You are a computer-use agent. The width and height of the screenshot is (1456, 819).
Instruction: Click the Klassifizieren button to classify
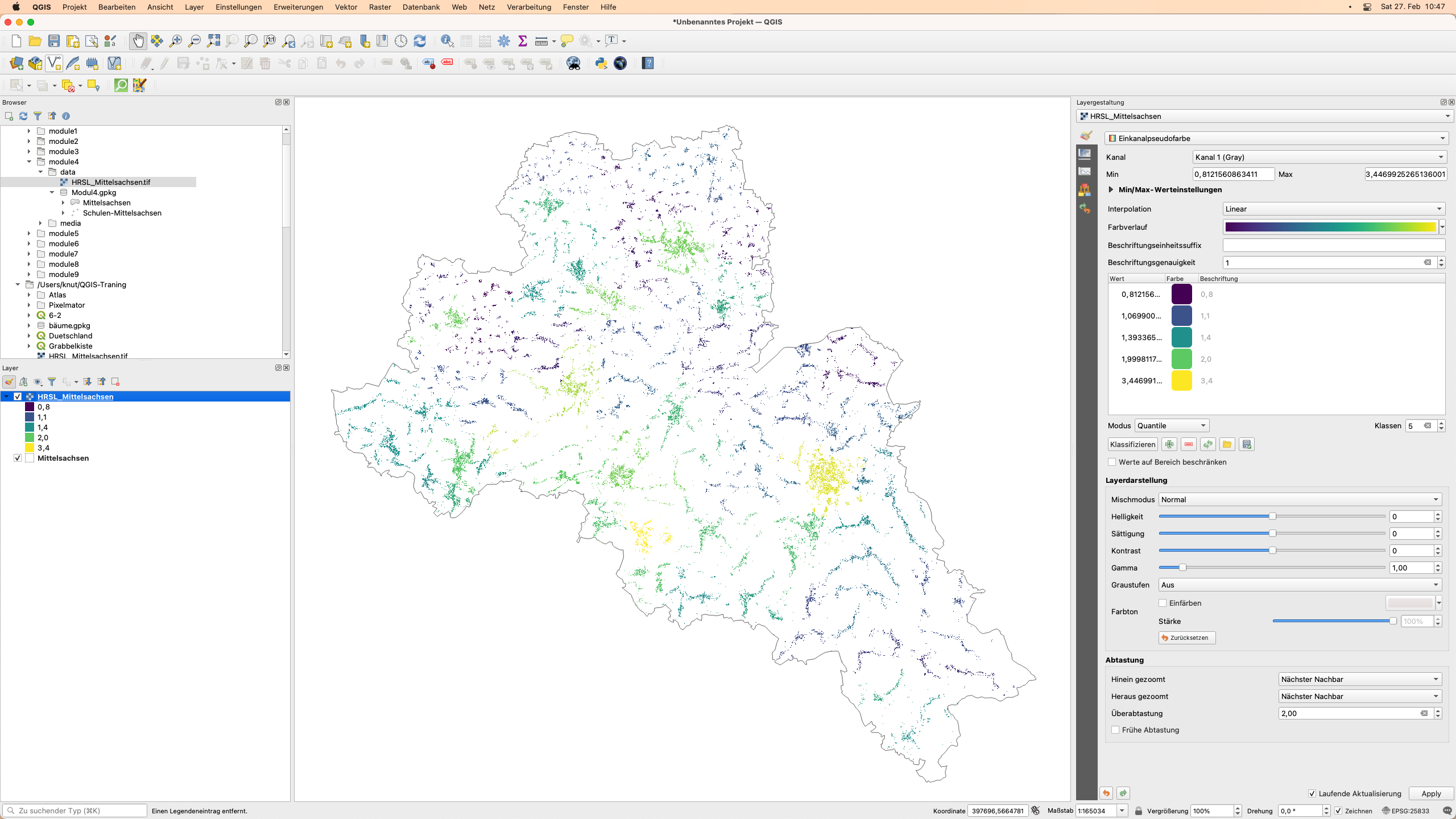1131,444
